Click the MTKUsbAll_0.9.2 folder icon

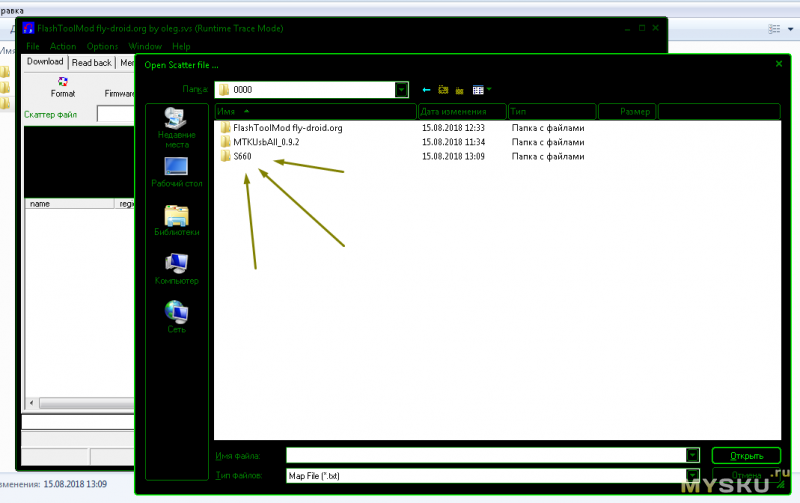[x=226, y=142]
